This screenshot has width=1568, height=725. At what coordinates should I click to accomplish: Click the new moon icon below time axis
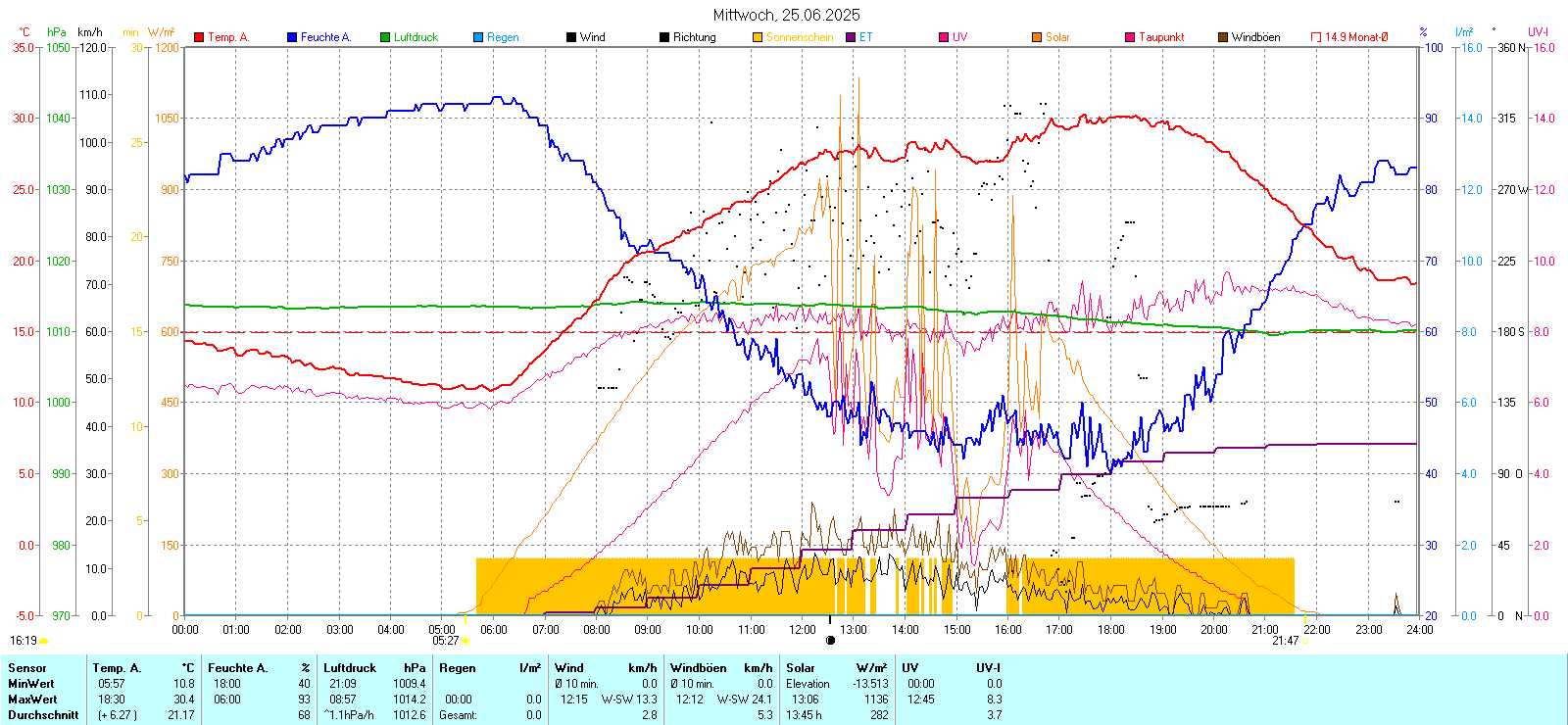pyautogui.click(x=831, y=641)
